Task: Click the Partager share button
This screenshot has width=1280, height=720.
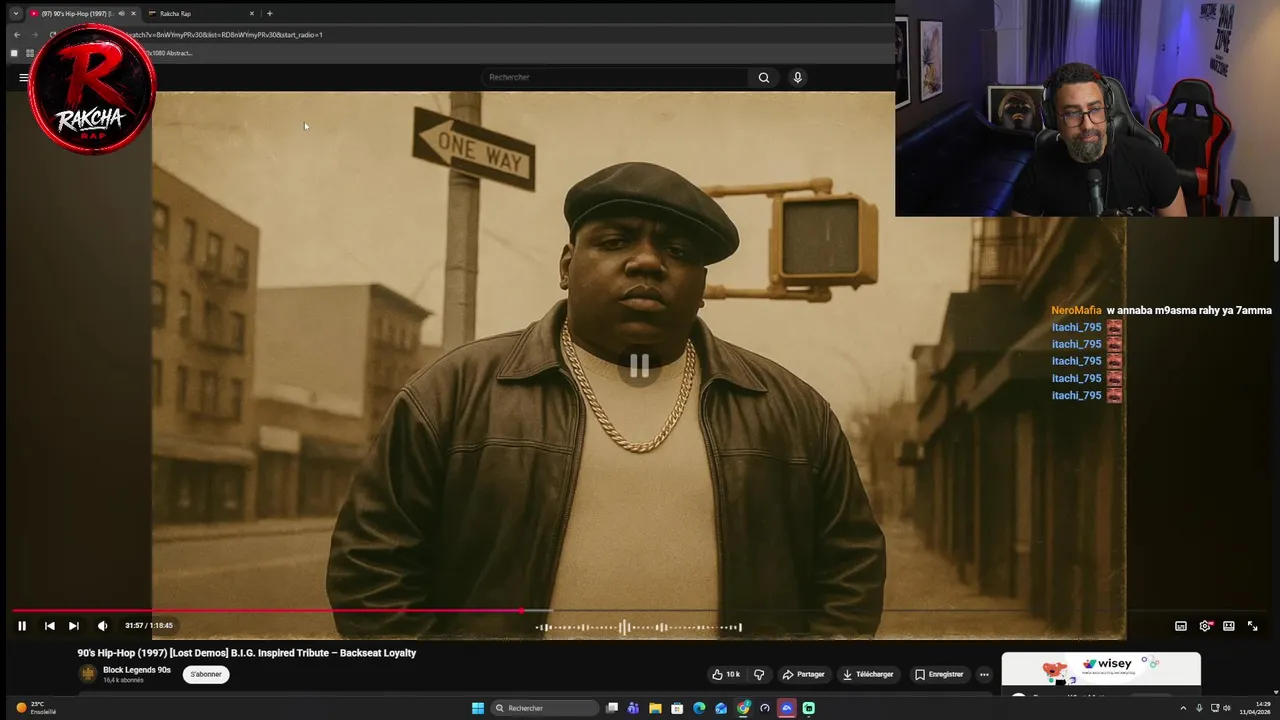Action: coord(804,675)
